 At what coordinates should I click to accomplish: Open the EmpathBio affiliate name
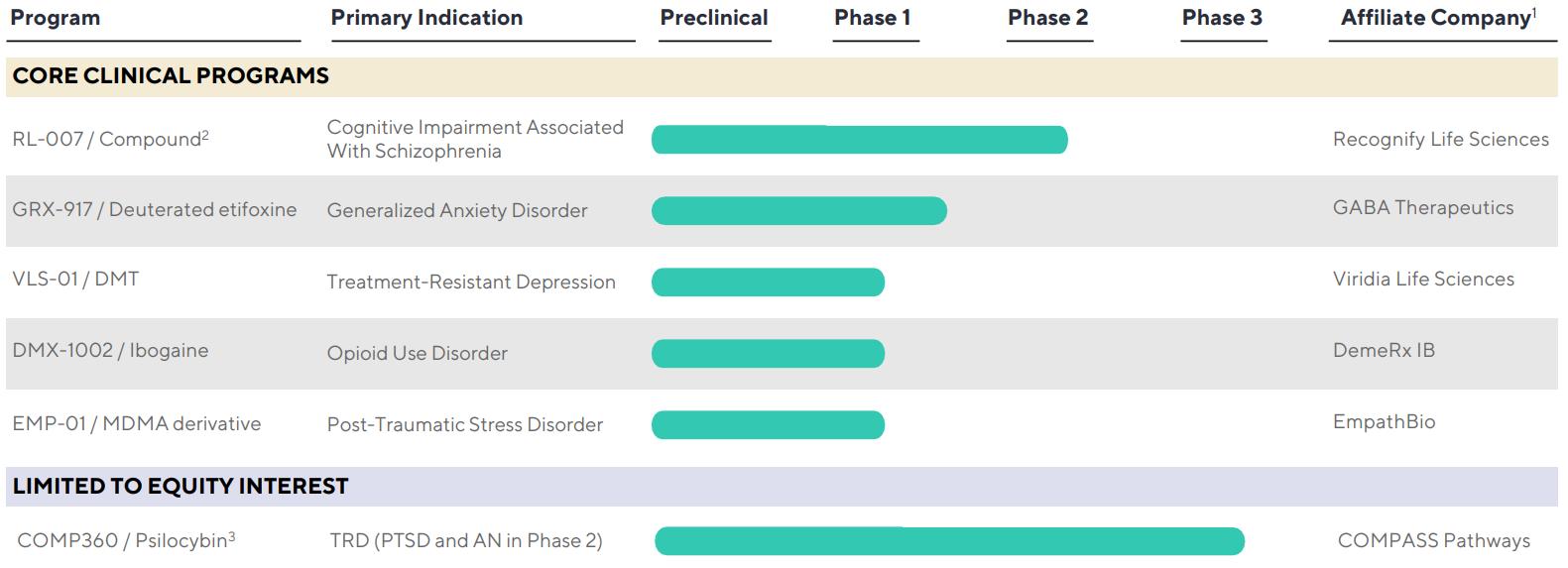[x=1384, y=422]
